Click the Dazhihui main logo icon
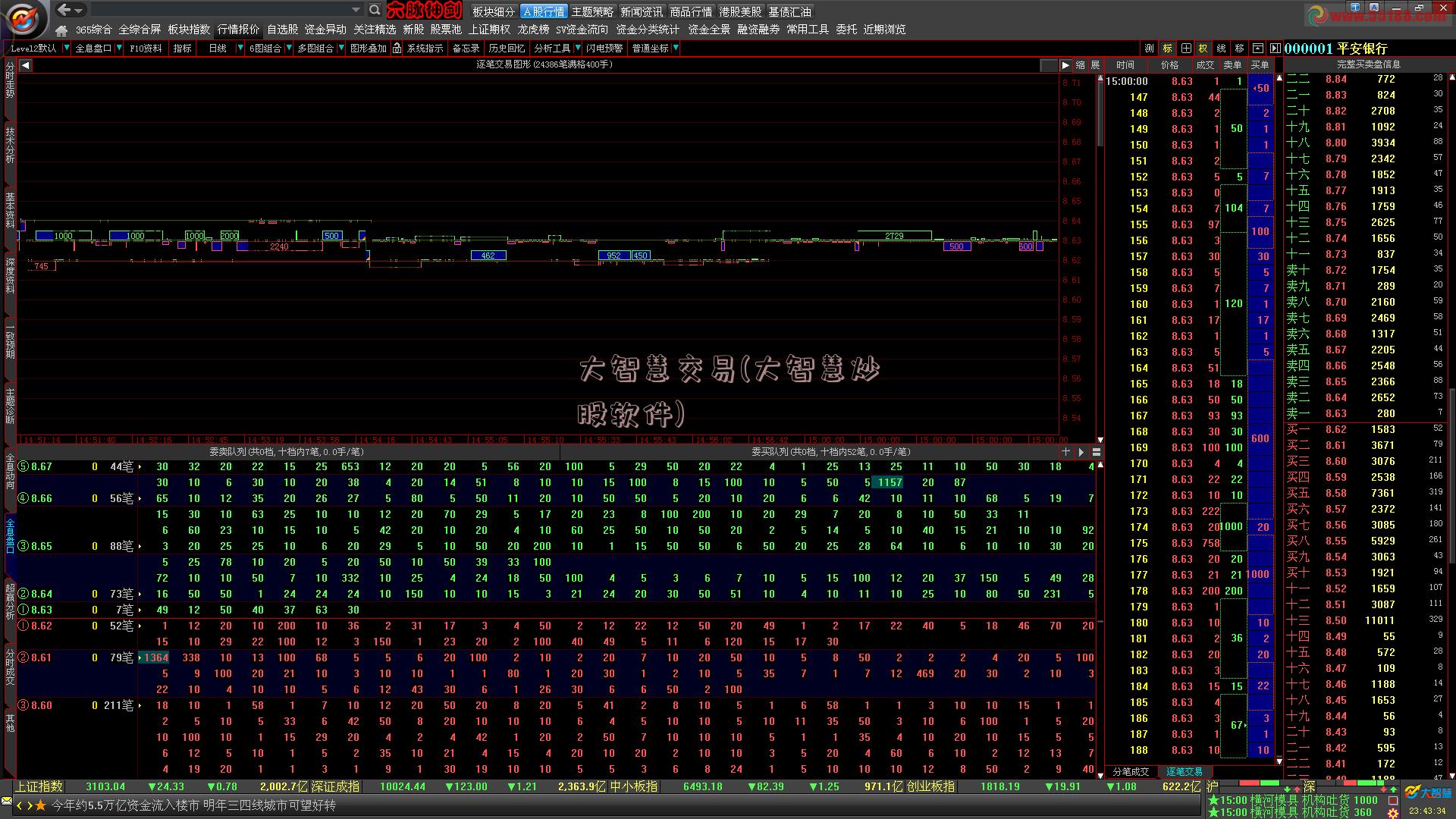1456x819 pixels. (25, 19)
